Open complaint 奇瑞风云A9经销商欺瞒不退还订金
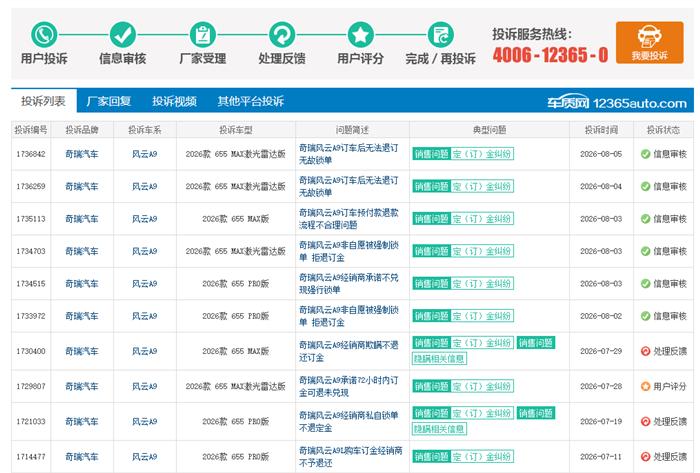 [x=348, y=351]
